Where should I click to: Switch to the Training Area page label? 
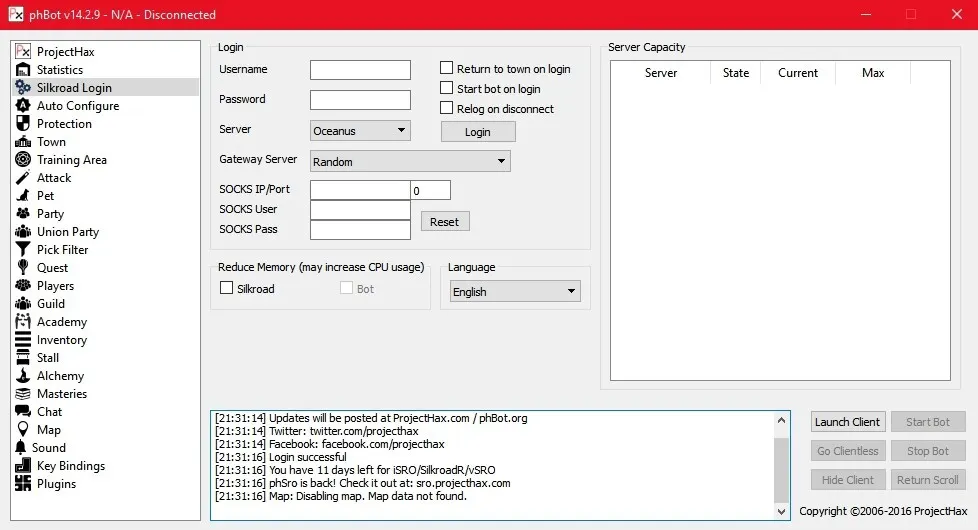(72, 160)
